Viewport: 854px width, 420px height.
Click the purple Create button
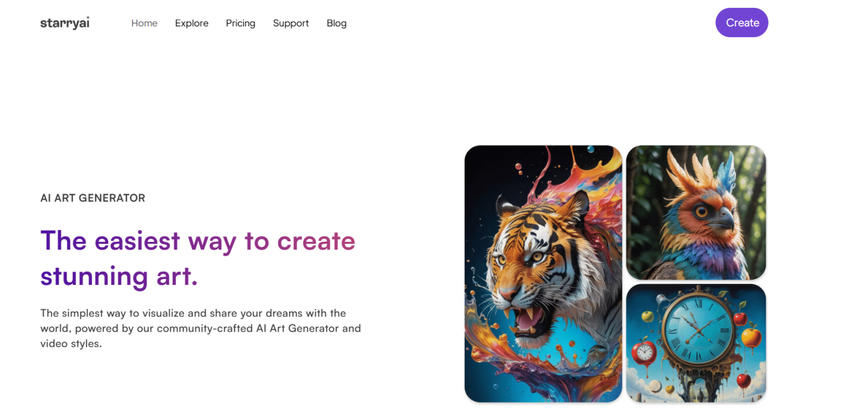742,22
